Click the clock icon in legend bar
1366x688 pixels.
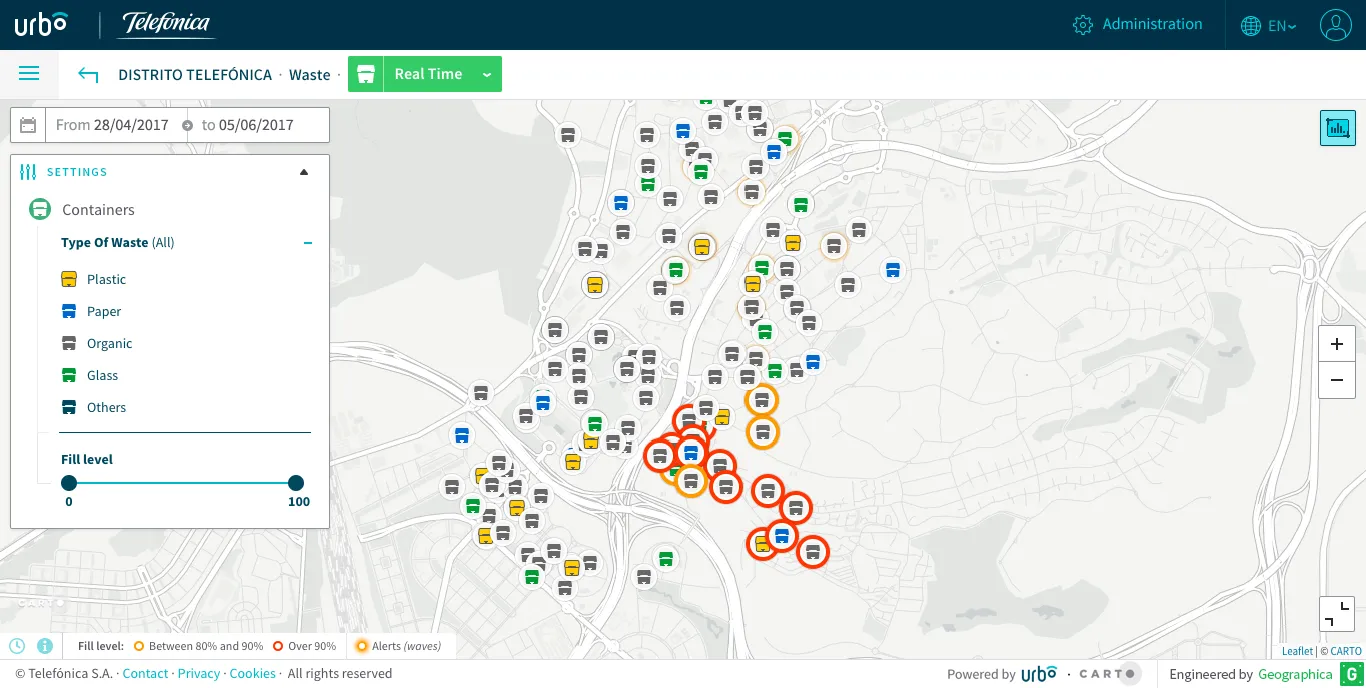click(x=17, y=646)
